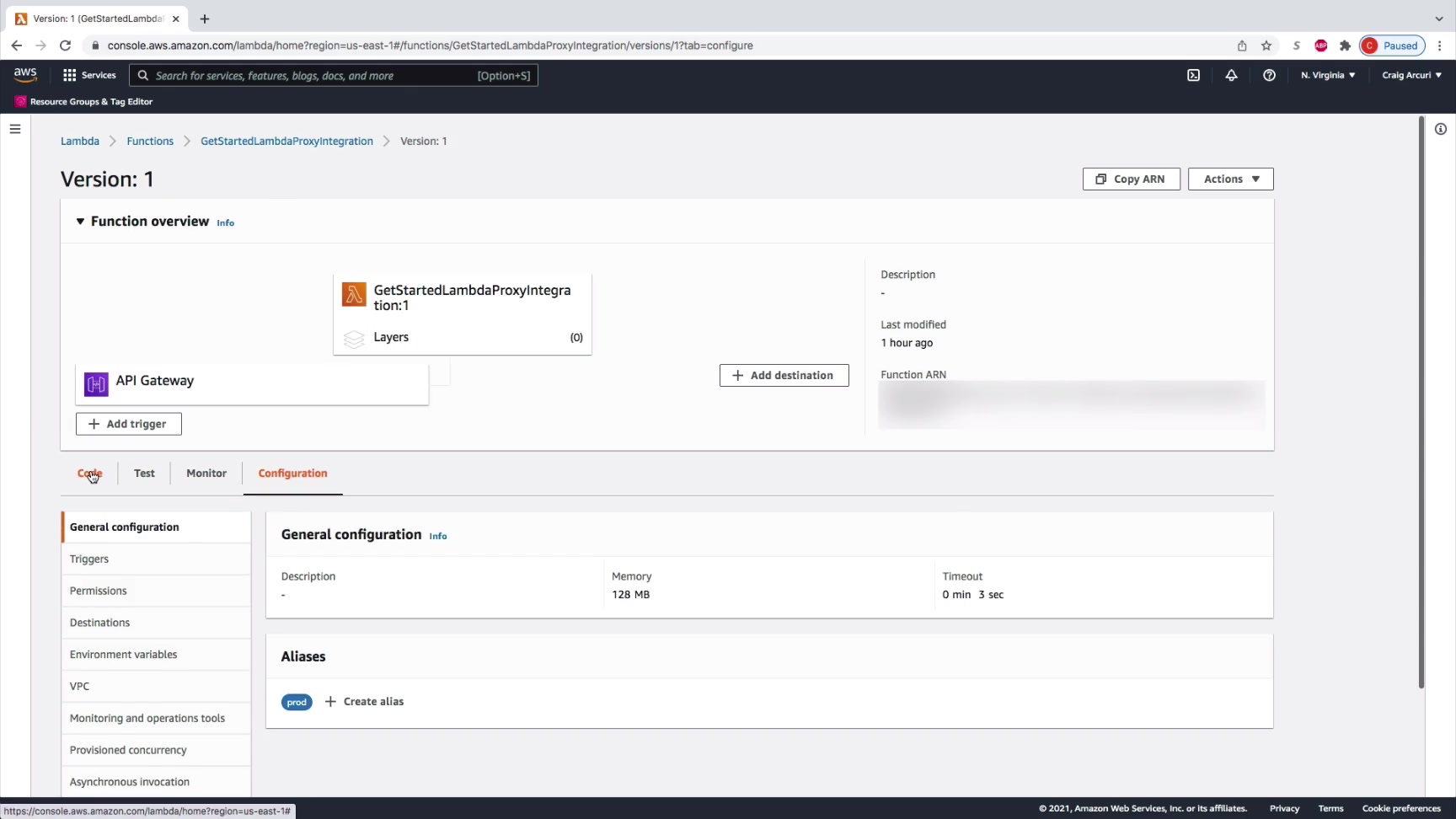Open Monitoring and operations tools
The height and width of the screenshot is (819, 1456).
pos(157,719)
